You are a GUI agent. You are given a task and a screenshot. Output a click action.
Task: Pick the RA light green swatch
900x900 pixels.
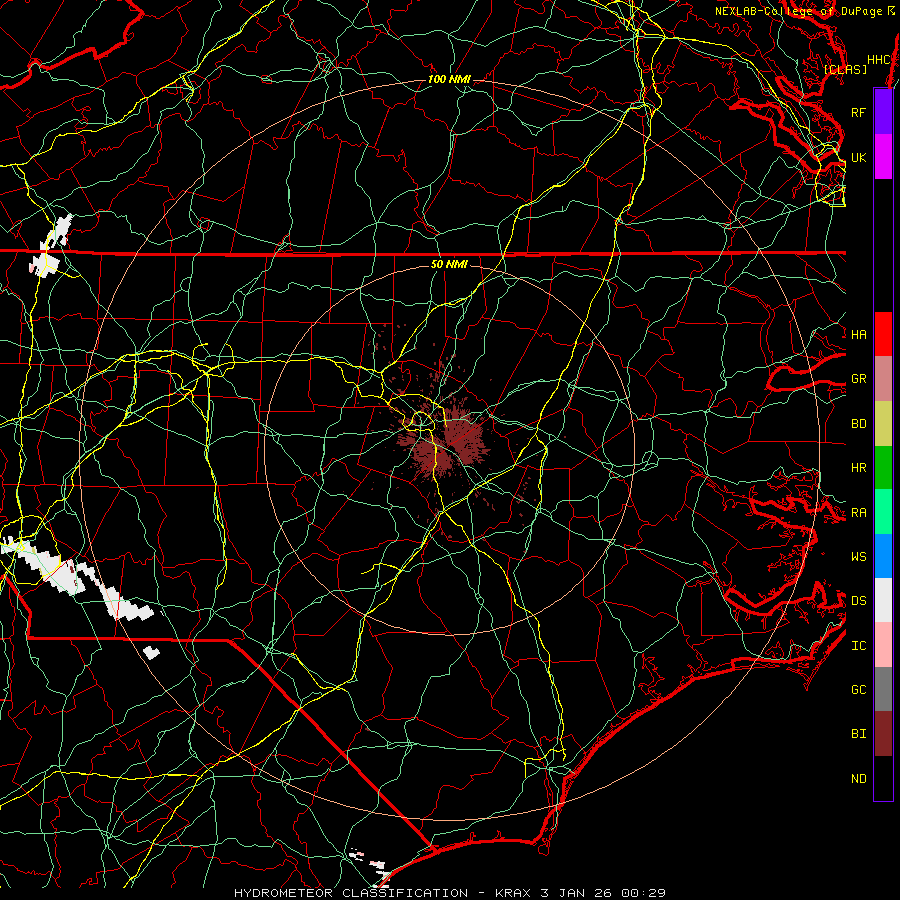(883, 512)
